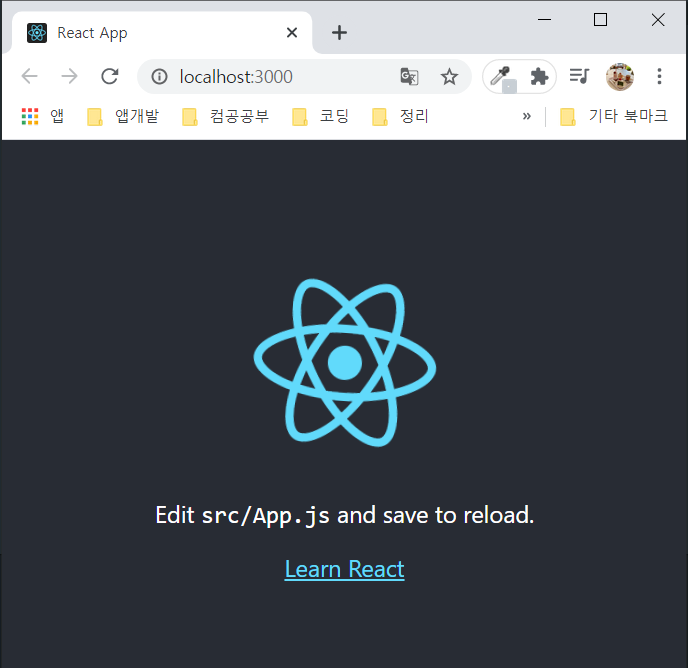Click the spinning React logo

tap(345, 363)
